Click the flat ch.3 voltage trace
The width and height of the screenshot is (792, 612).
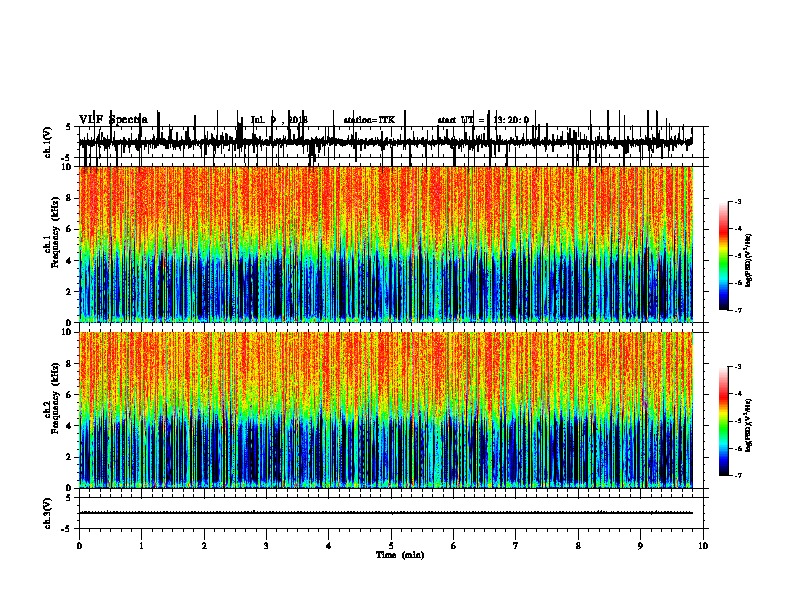pyautogui.click(x=385, y=513)
